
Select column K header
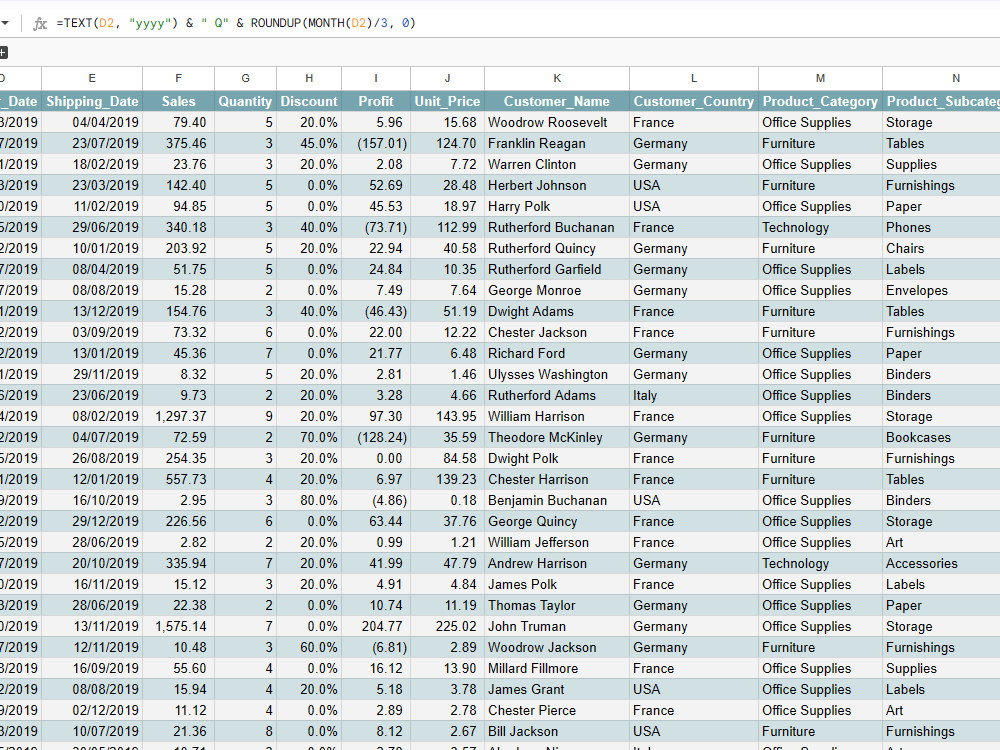coord(557,78)
